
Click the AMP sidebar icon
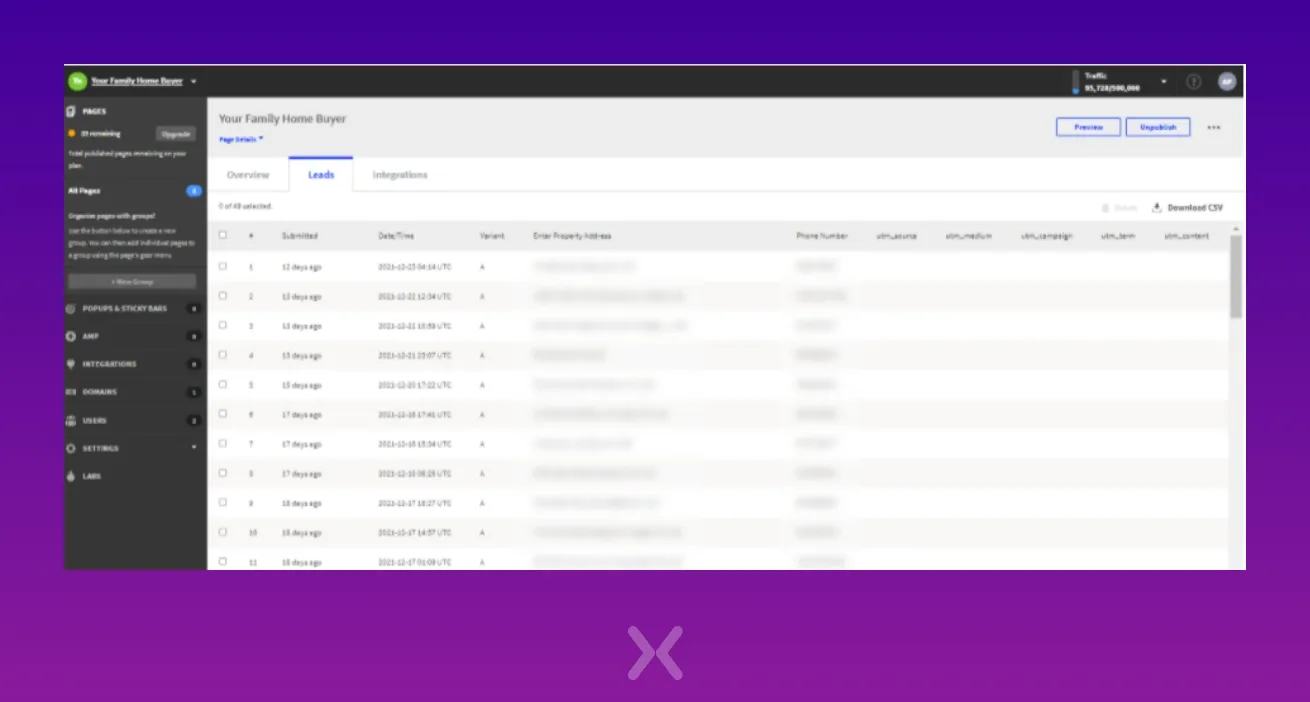(71, 336)
